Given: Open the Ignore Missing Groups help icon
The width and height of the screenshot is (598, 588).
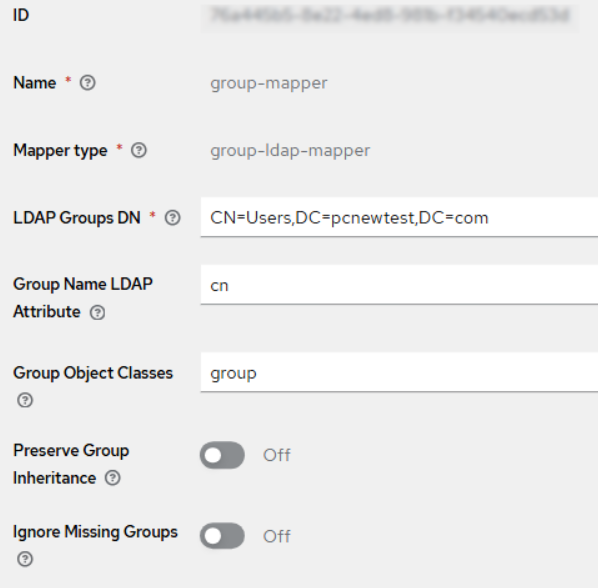Looking at the screenshot, I should [x=25, y=559].
